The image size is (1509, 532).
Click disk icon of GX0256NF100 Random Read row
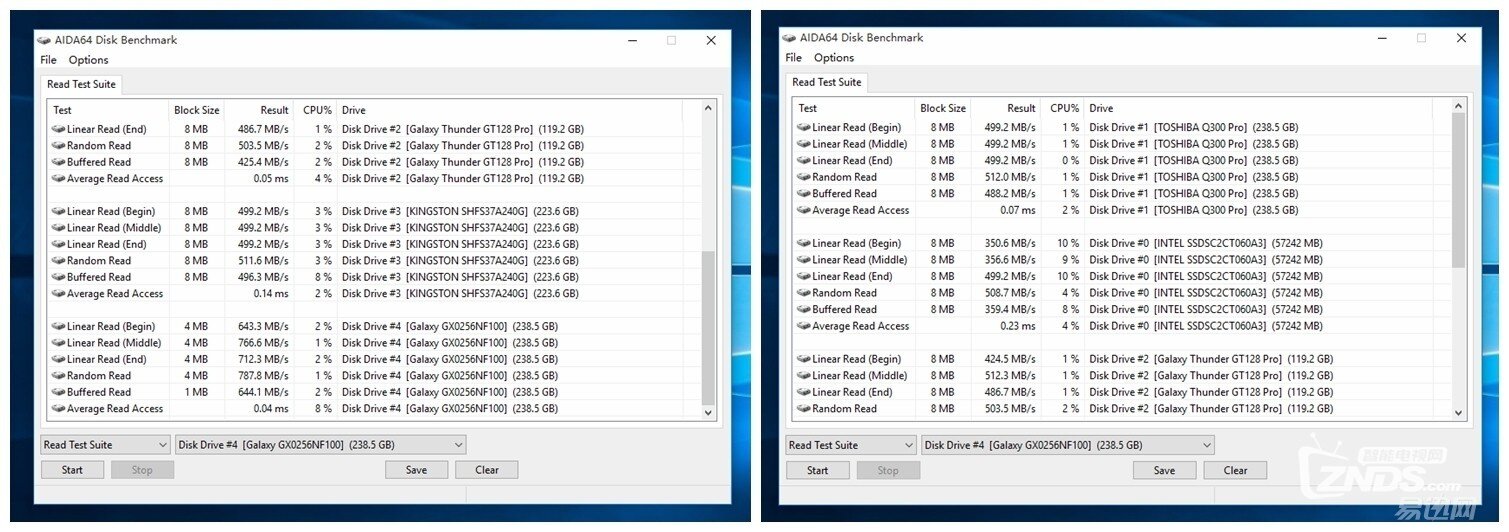point(59,376)
